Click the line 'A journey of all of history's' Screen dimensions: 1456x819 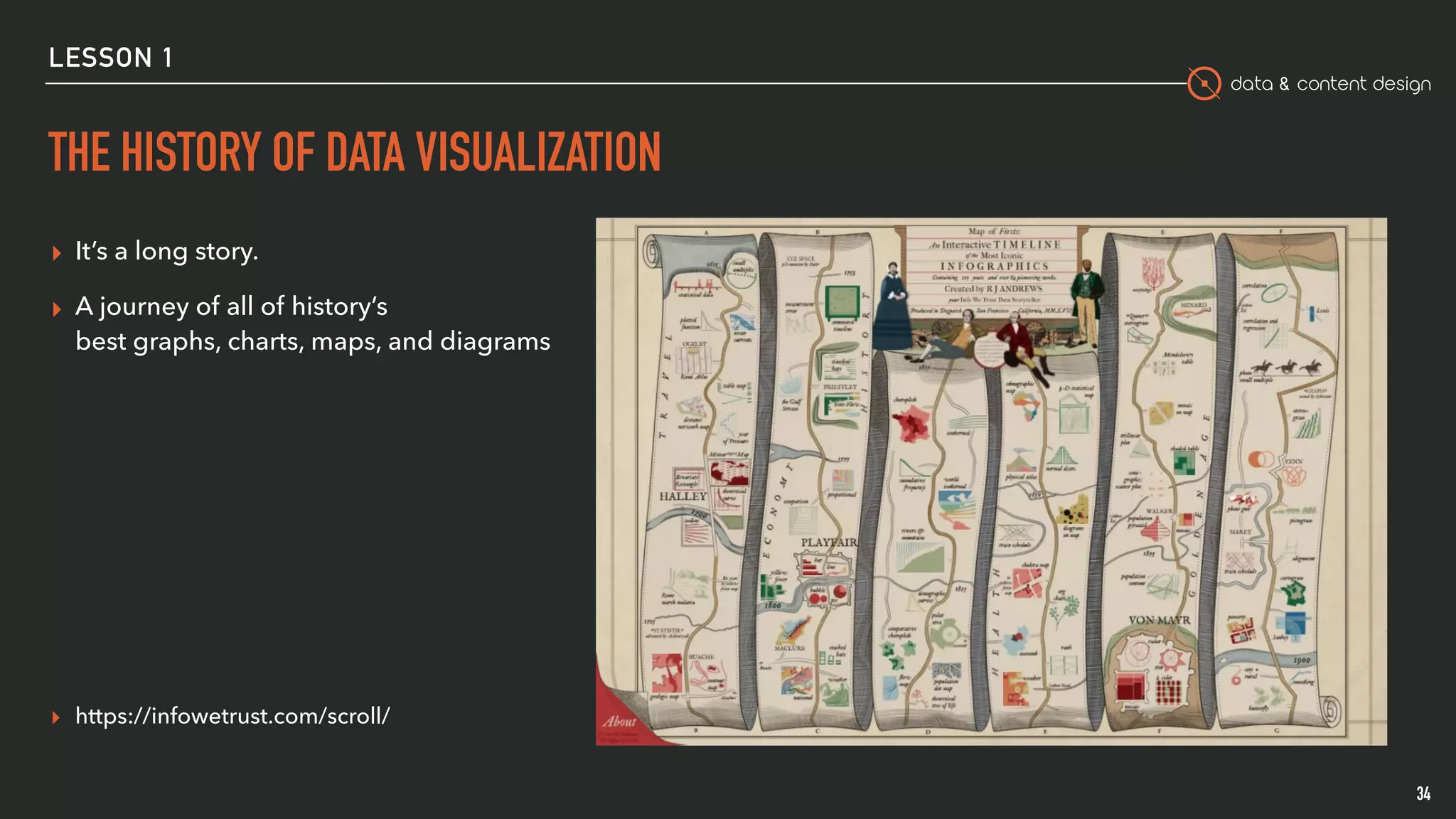click(x=231, y=306)
